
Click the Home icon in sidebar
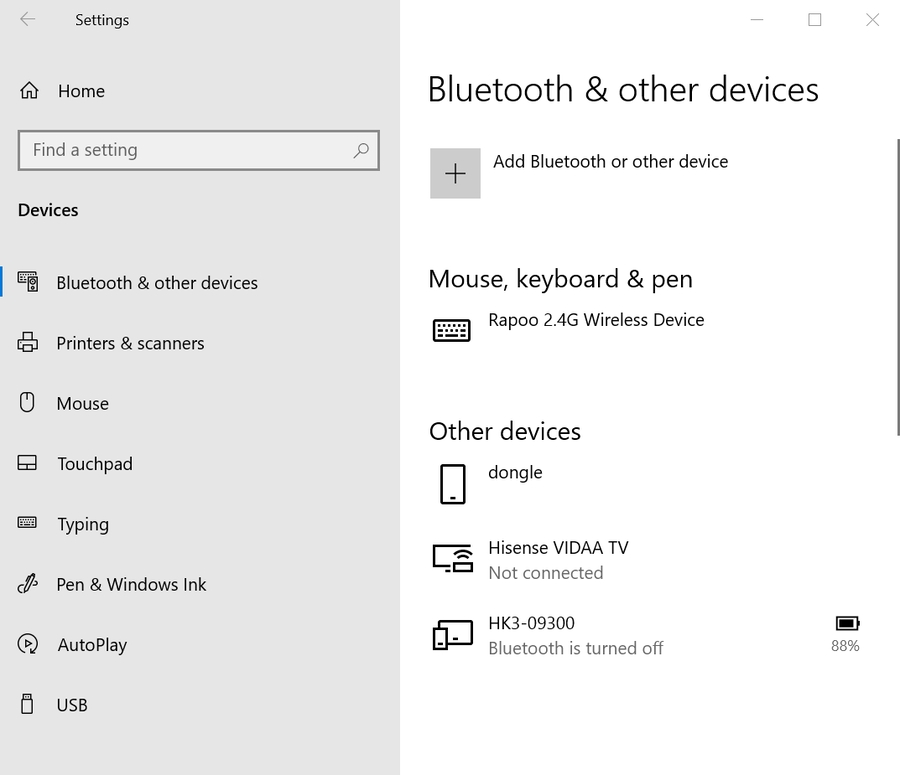point(29,91)
